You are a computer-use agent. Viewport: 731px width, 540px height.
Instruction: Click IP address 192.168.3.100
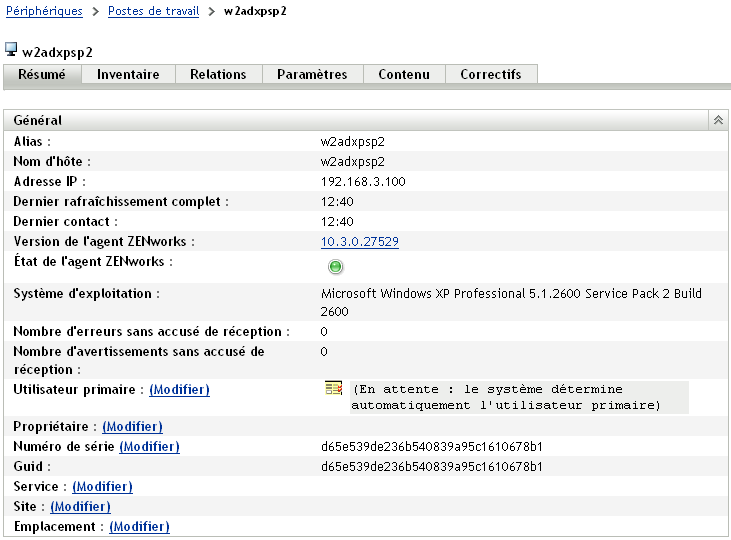(363, 181)
